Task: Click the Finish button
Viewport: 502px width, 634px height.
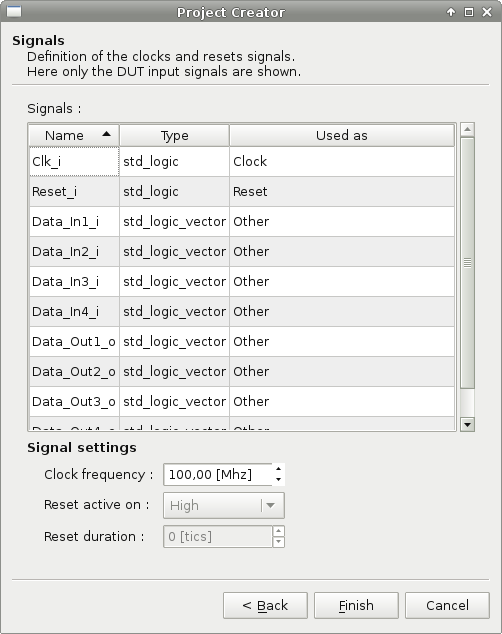Action: pos(356,605)
